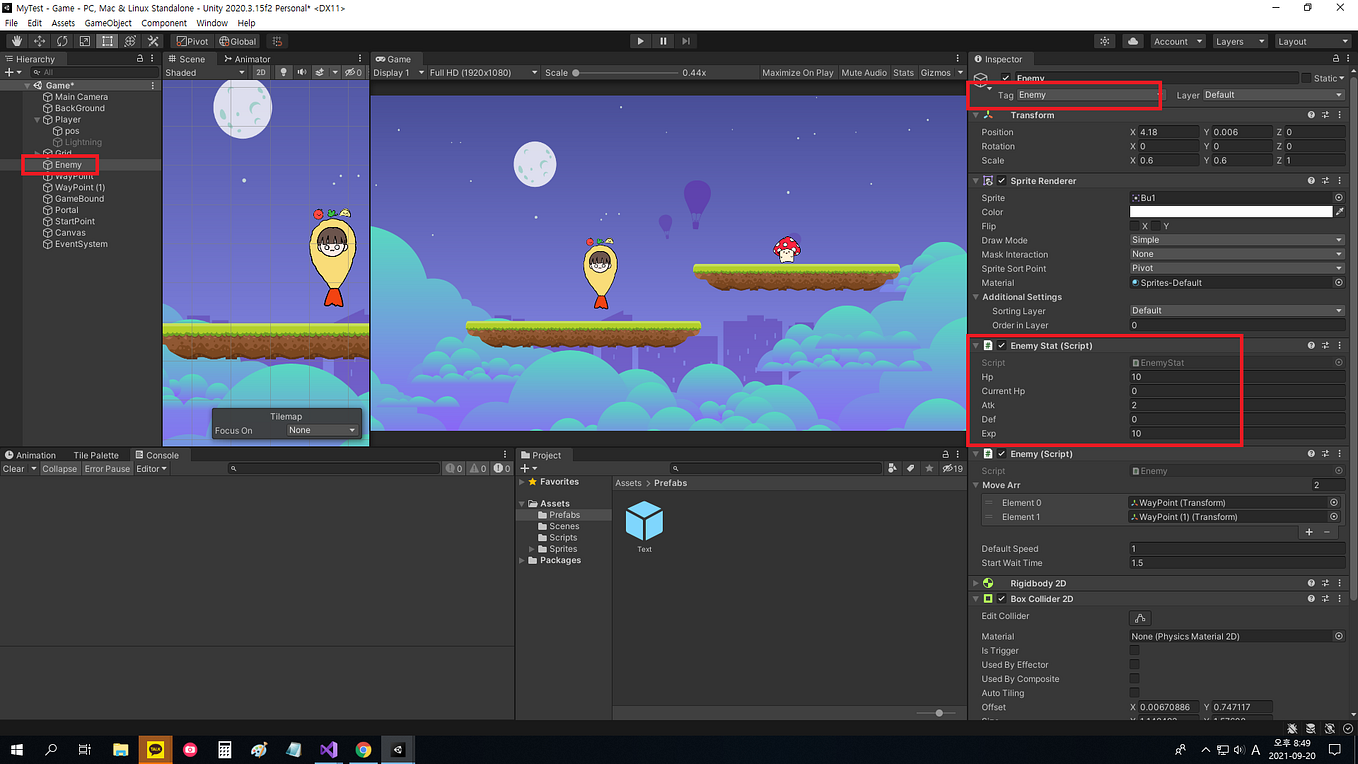The height and width of the screenshot is (764, 1358).
Task: Toggle scene audio speaker icon
Action: (x=301, y=72)
